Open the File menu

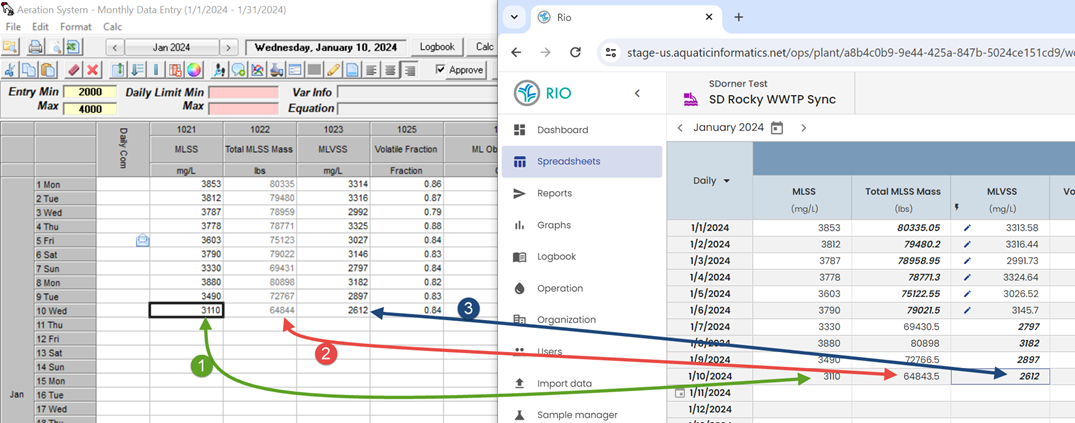[x=13, y=27]
